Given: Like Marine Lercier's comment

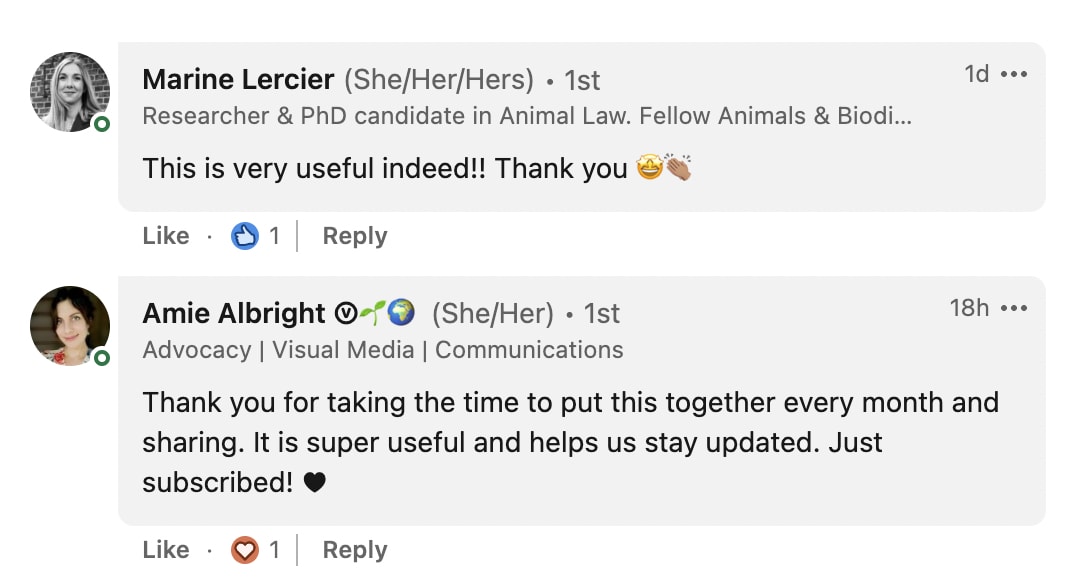Looking at the screenshot, I should pos(166,236).
